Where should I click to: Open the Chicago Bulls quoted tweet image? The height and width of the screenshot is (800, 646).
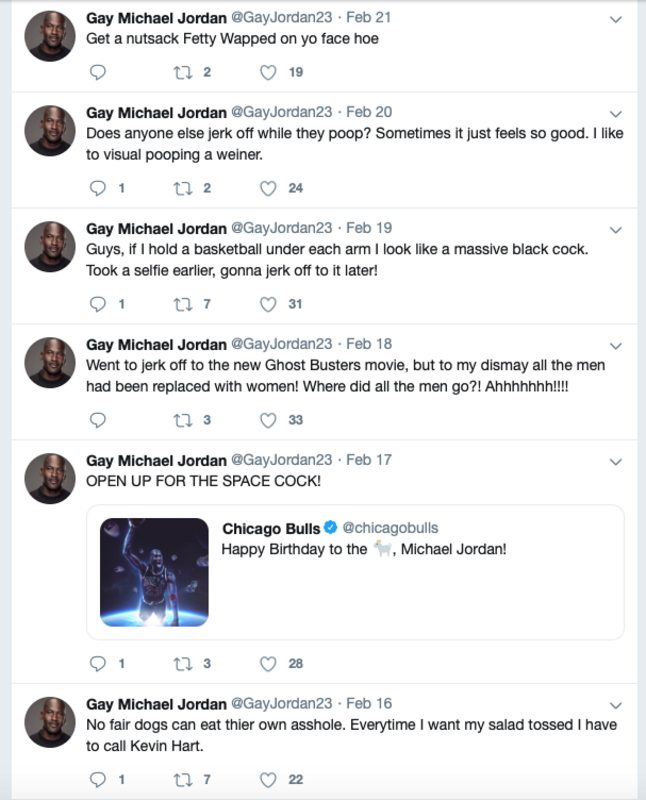coord(154,572)
